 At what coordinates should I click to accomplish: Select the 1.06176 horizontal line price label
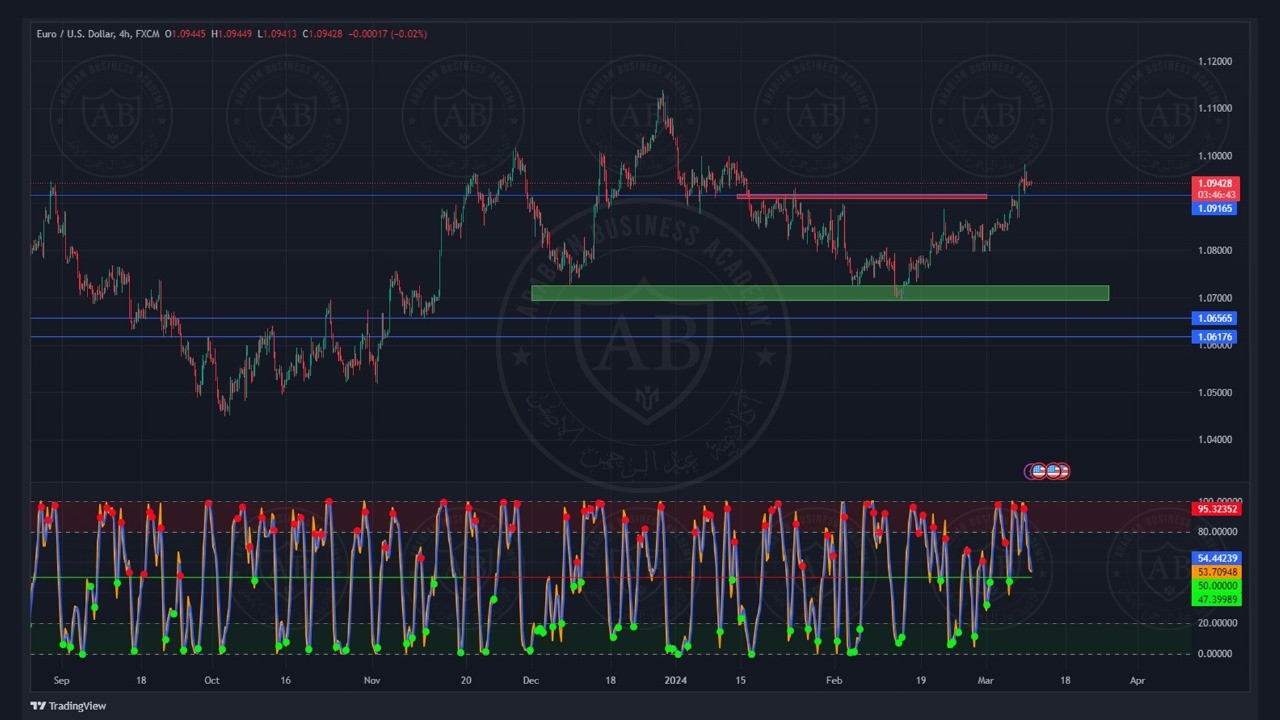[1215, 337]
